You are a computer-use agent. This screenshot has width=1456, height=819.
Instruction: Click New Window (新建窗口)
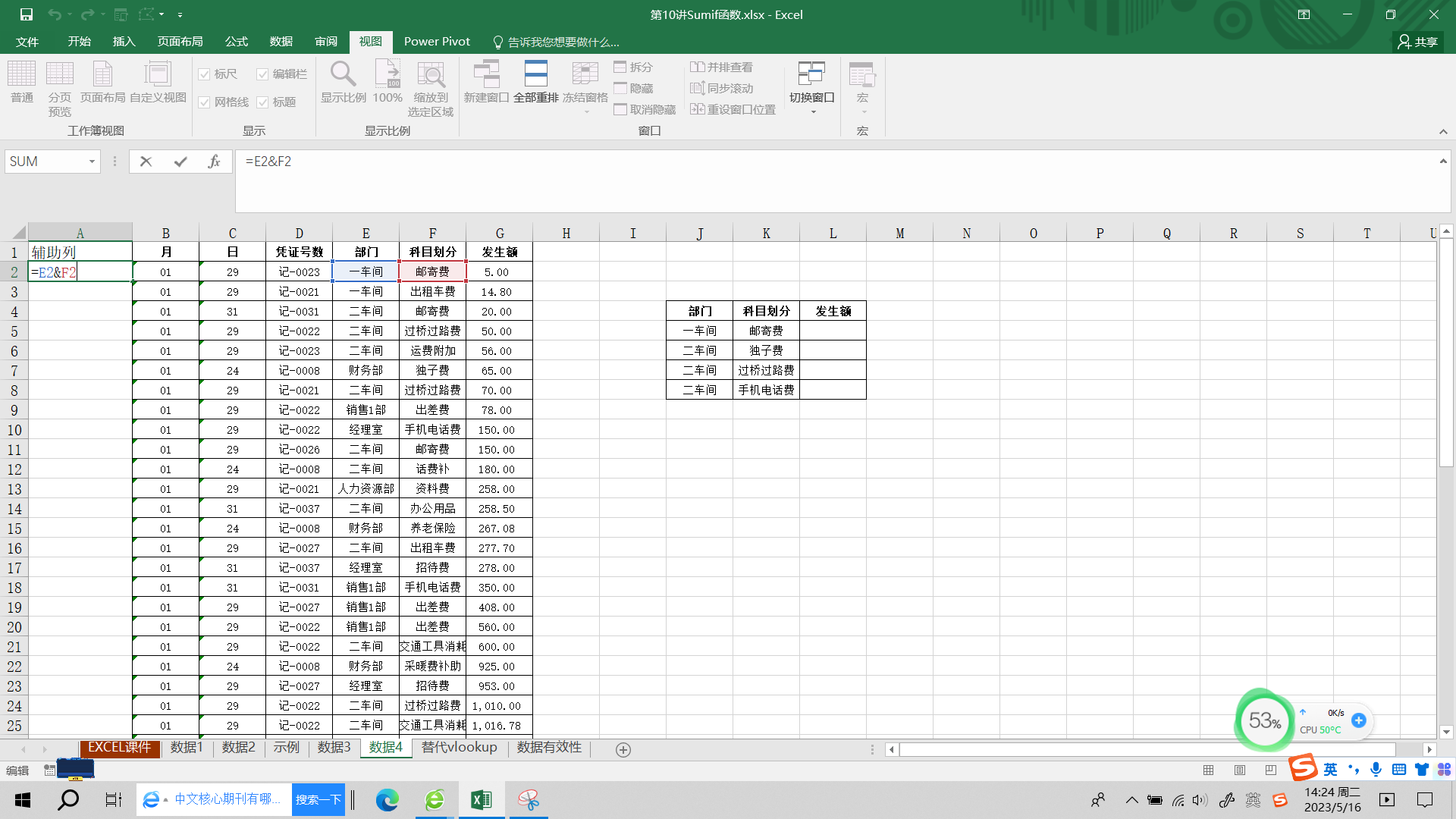[486, 82]
